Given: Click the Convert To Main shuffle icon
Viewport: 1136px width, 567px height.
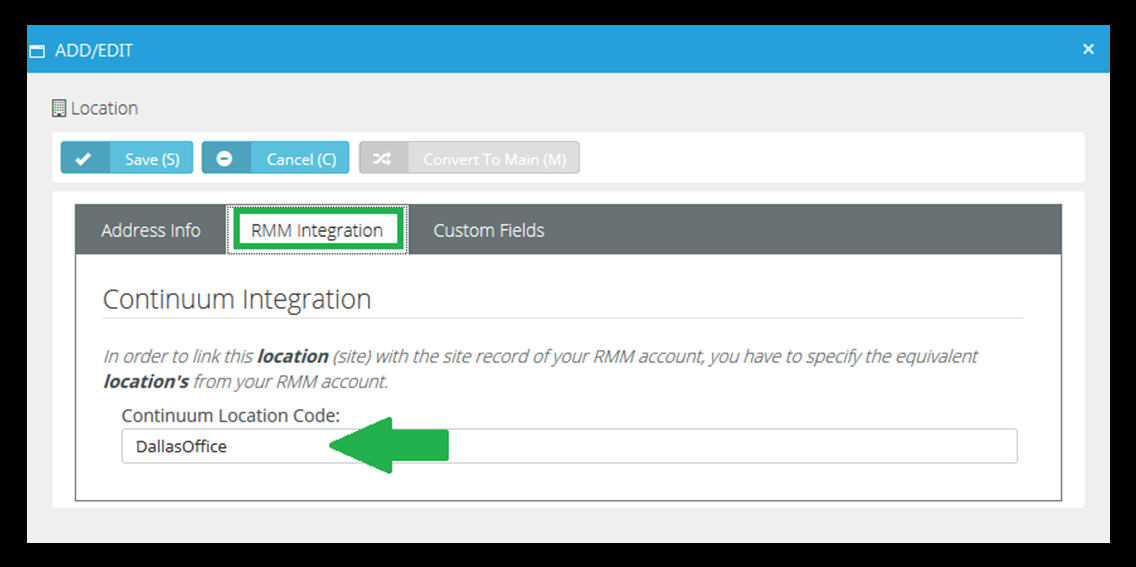Looking at the screenshot, I should (x=382, y=159).
